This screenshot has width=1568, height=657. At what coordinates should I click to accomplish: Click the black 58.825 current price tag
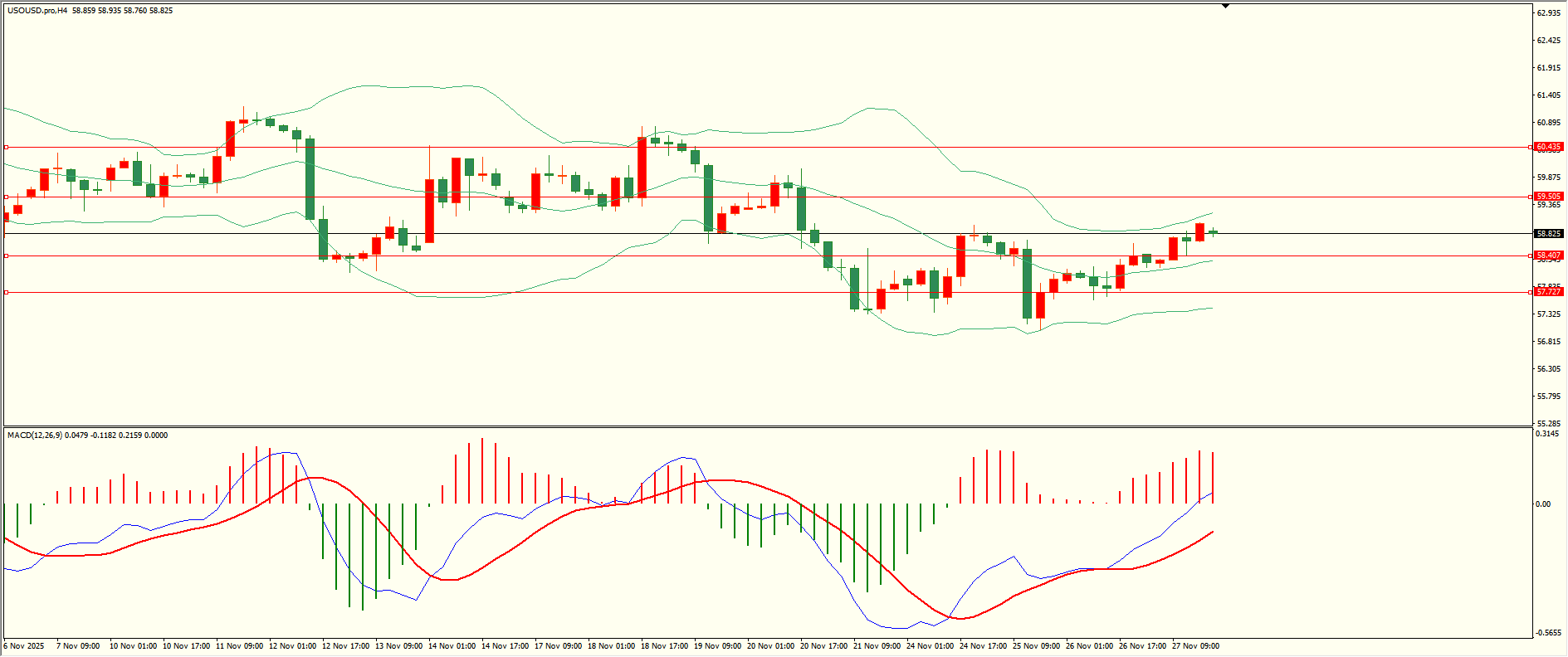click(x=1548, y=234)
